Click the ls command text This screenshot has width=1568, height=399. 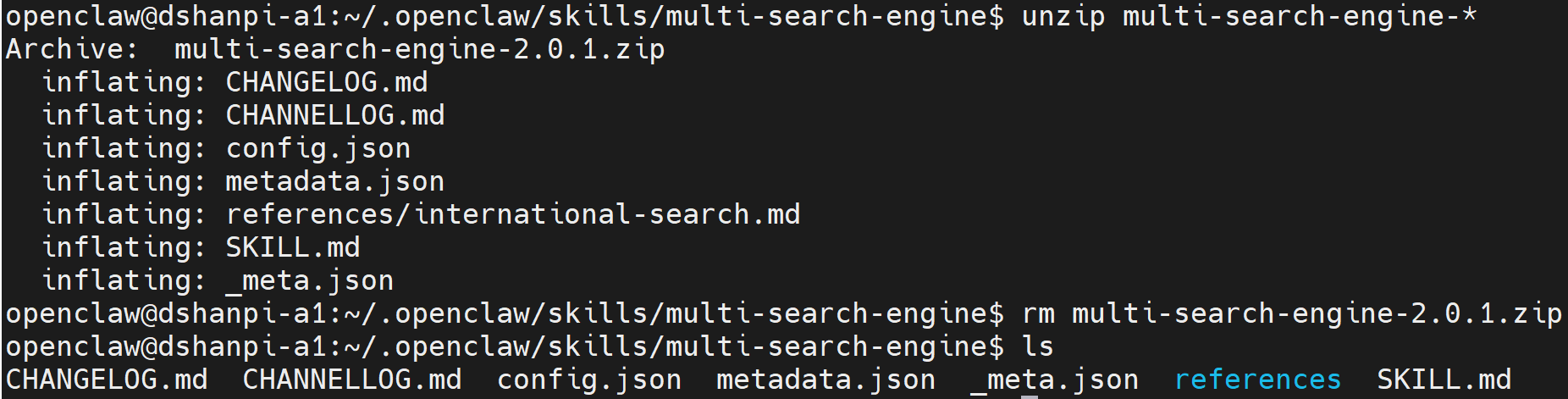[1037, 346]
